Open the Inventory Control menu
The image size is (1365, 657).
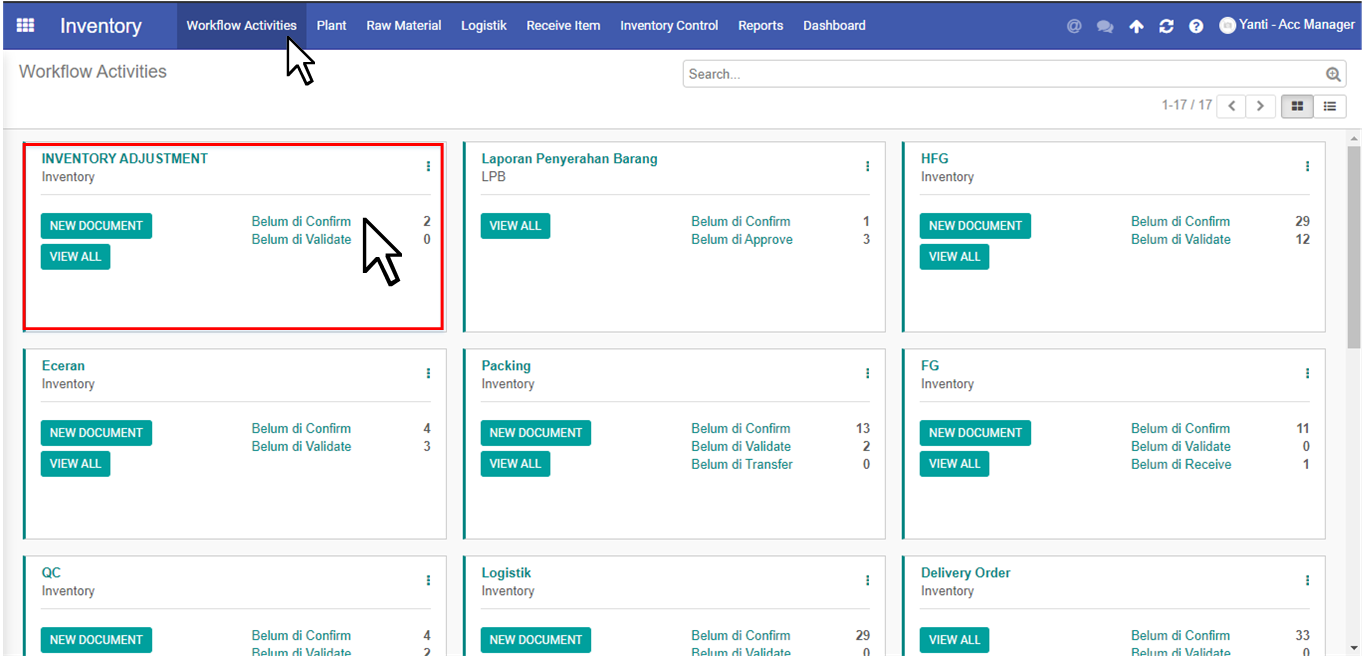point(669,26)
